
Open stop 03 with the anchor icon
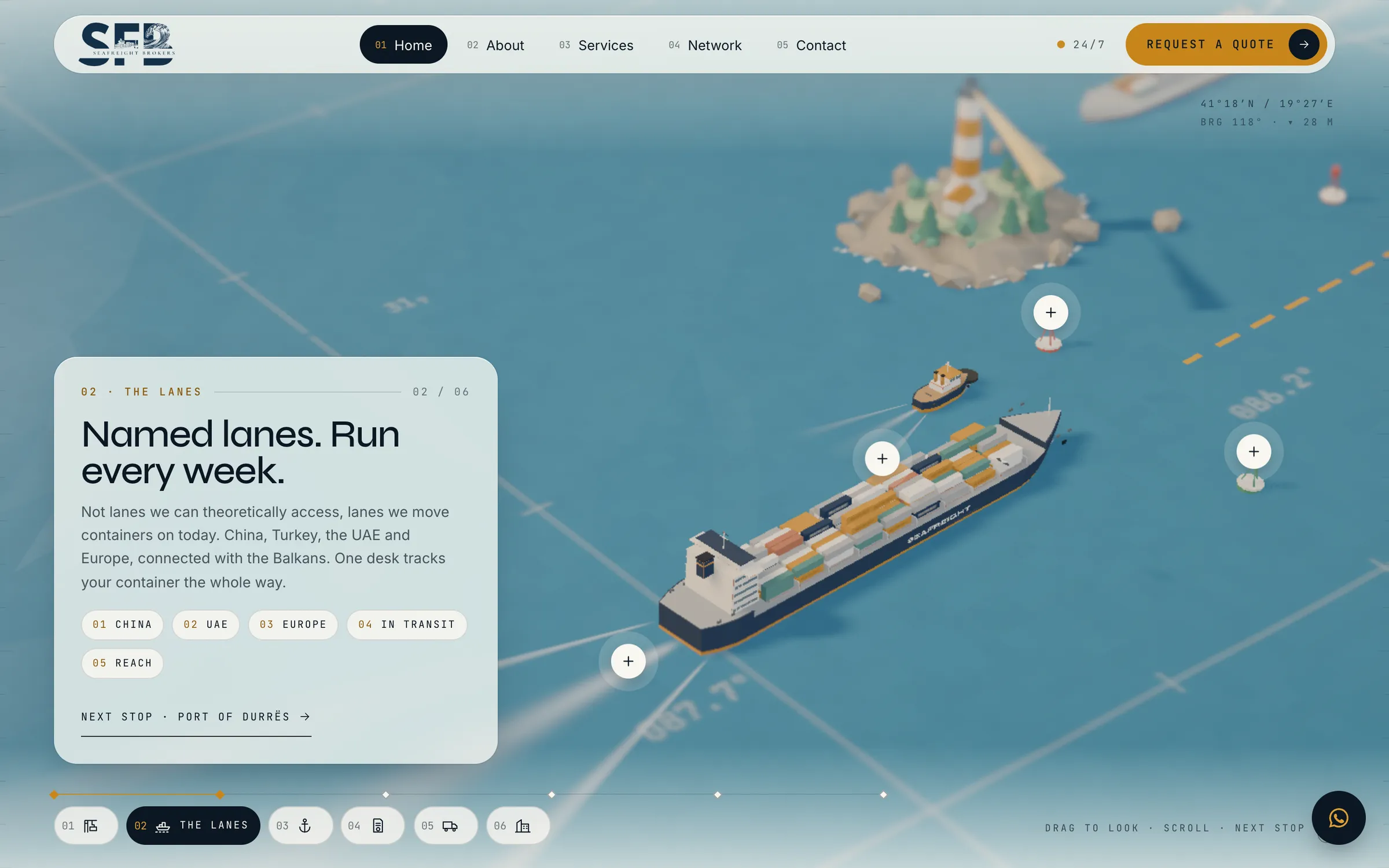pyautogui.click(x=300, y=826)
